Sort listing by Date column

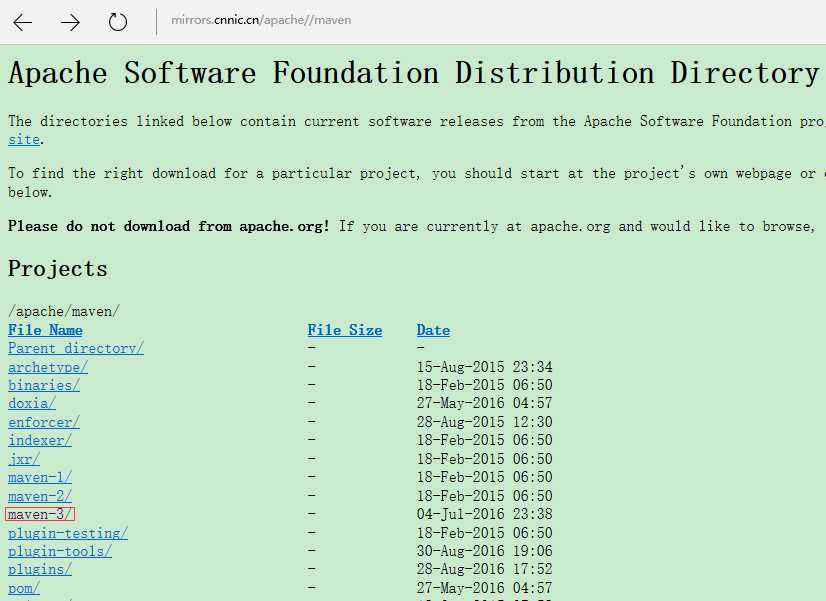(433, 330)
